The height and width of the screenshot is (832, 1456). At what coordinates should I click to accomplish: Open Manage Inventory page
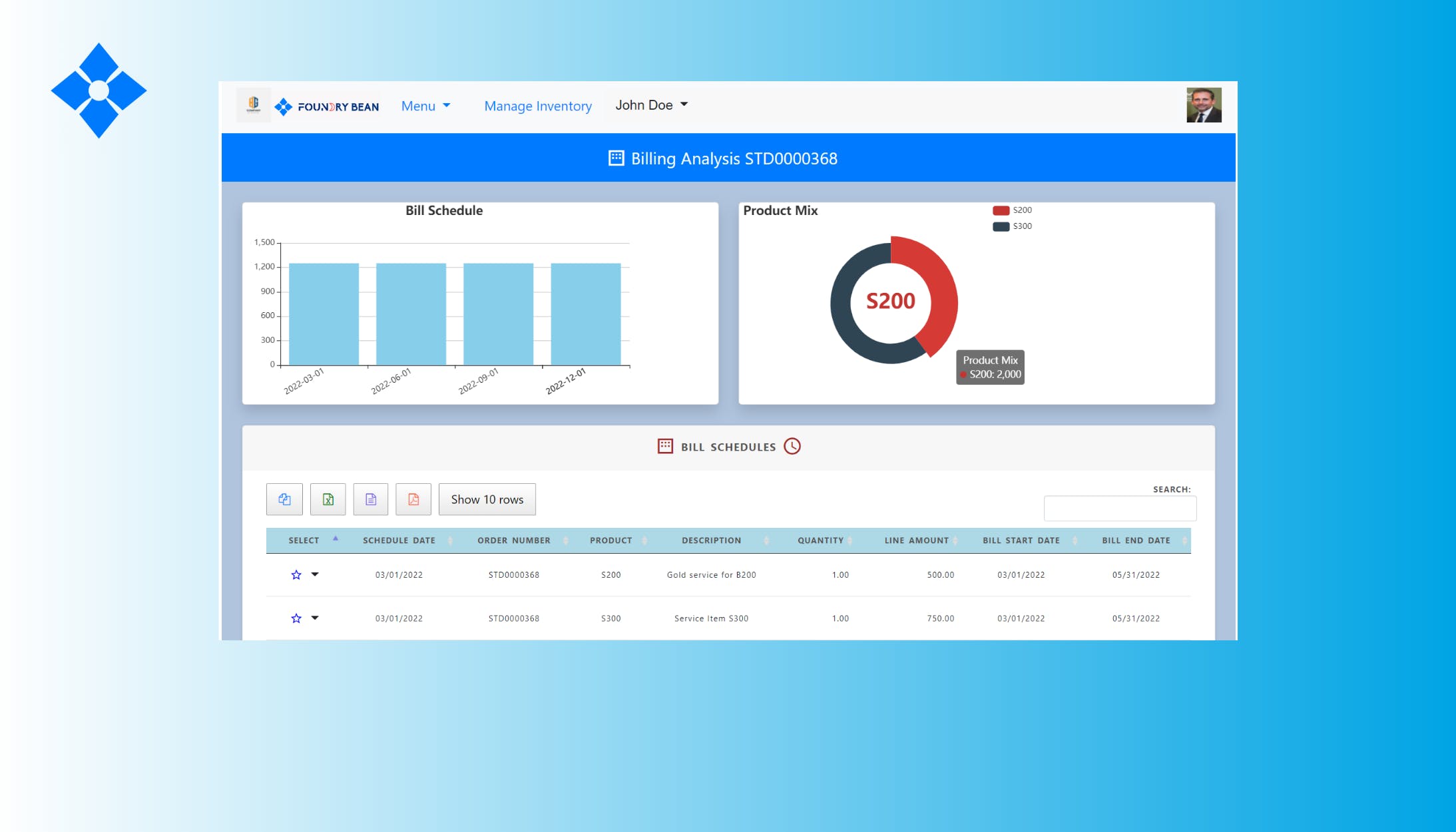(x=538, y=106)
